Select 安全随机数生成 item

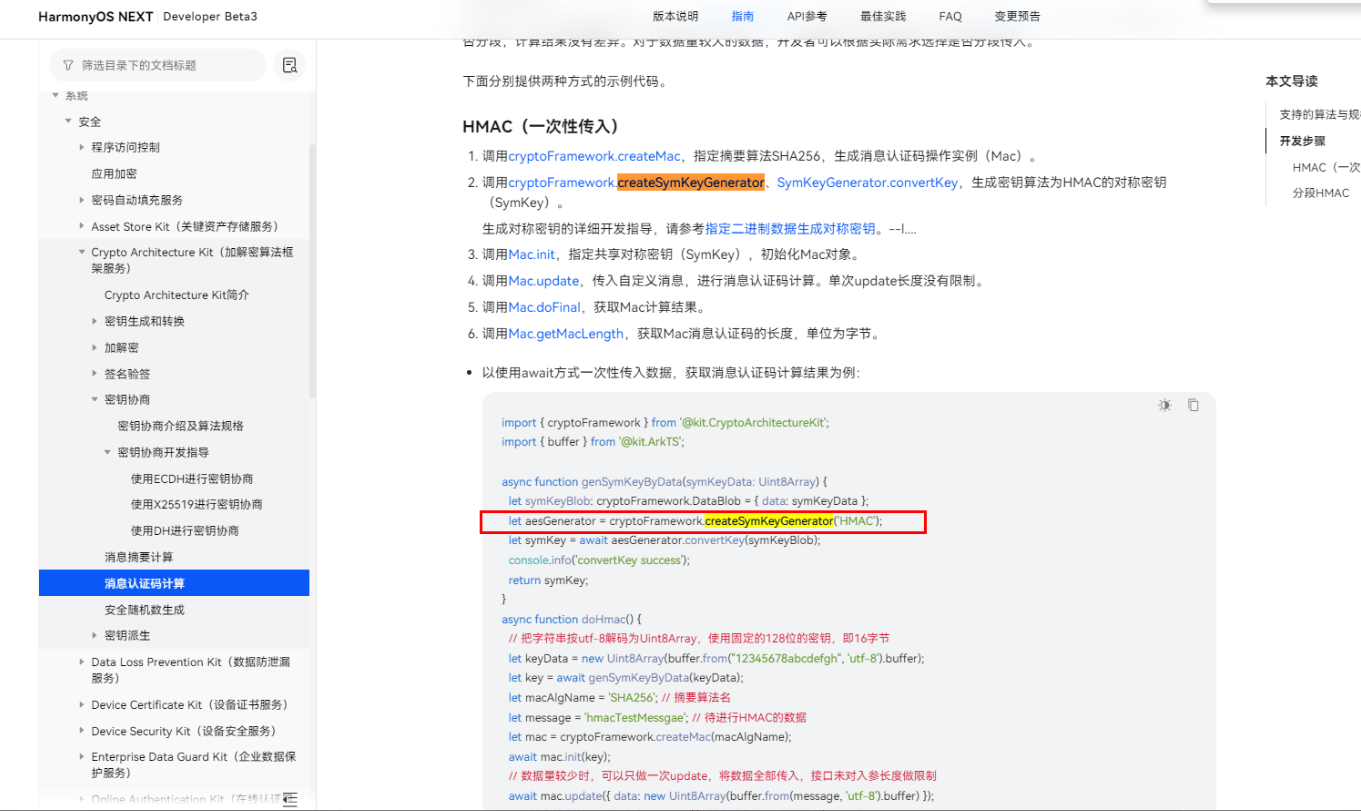pyautogui.click(x=145, y=609)
